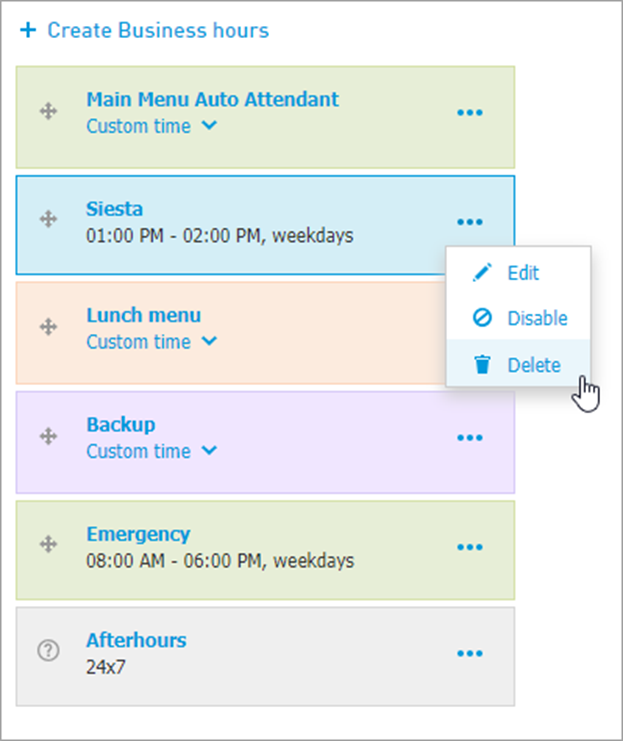Choose Delete from the Siesta context menu
Screen dimensions: 623x741
[519, 365]
